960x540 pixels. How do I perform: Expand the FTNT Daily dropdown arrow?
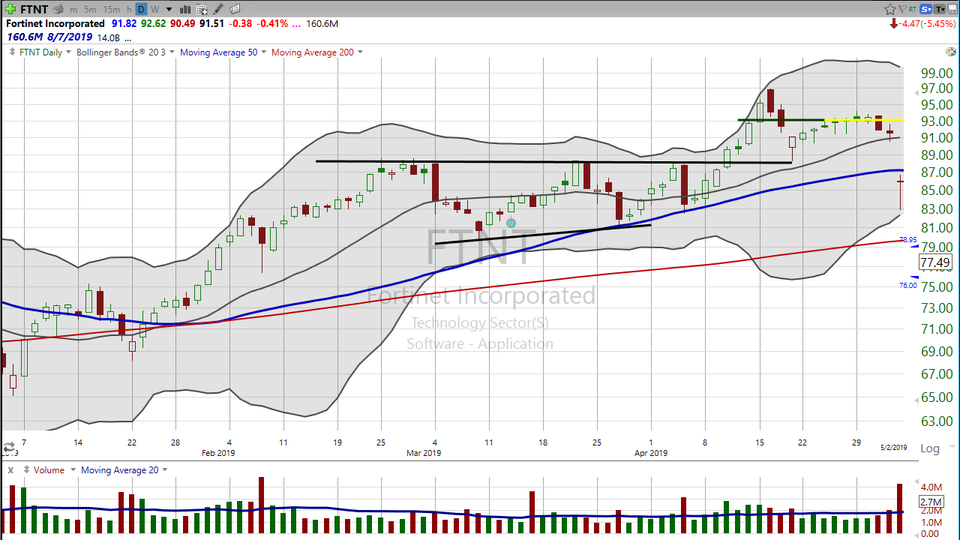[69, 52]
